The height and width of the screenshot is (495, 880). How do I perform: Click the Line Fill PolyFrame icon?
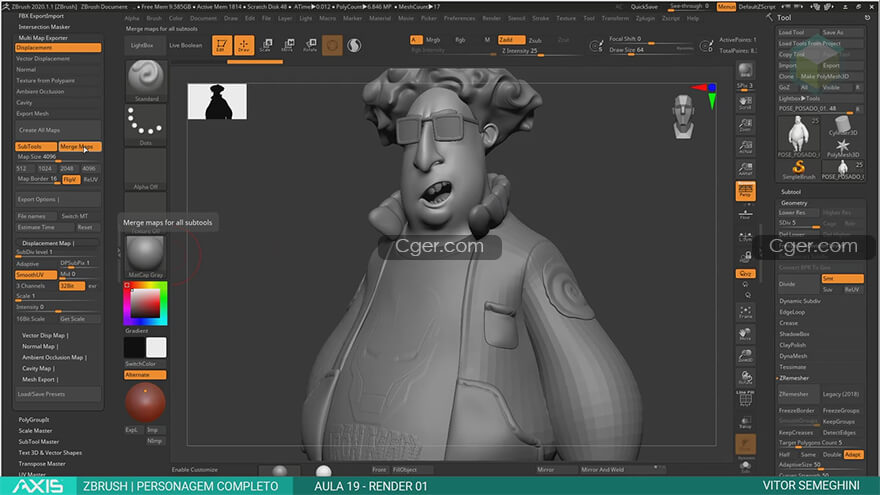tap(745, 397)
